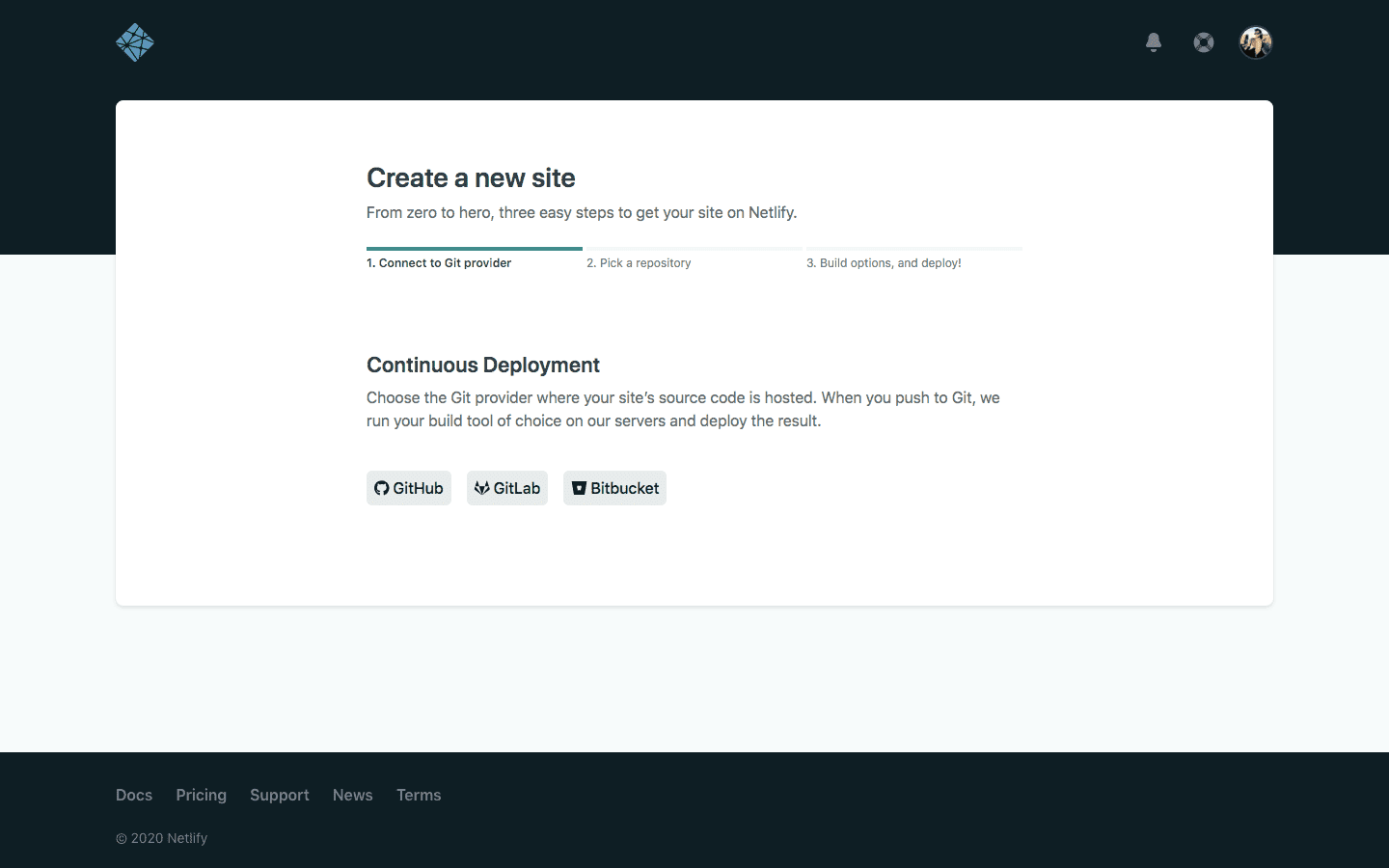Image resolution: width=1389 pixels, height=868 pixels.
Task: Connect with the GitHub provider button
Action: 409,488
